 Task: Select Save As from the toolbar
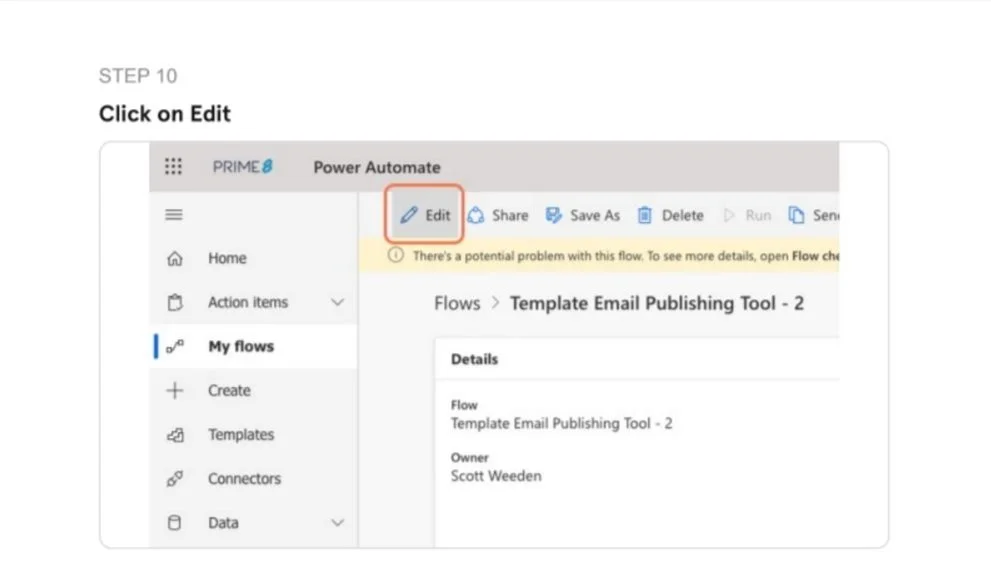(x=582, y=215)
